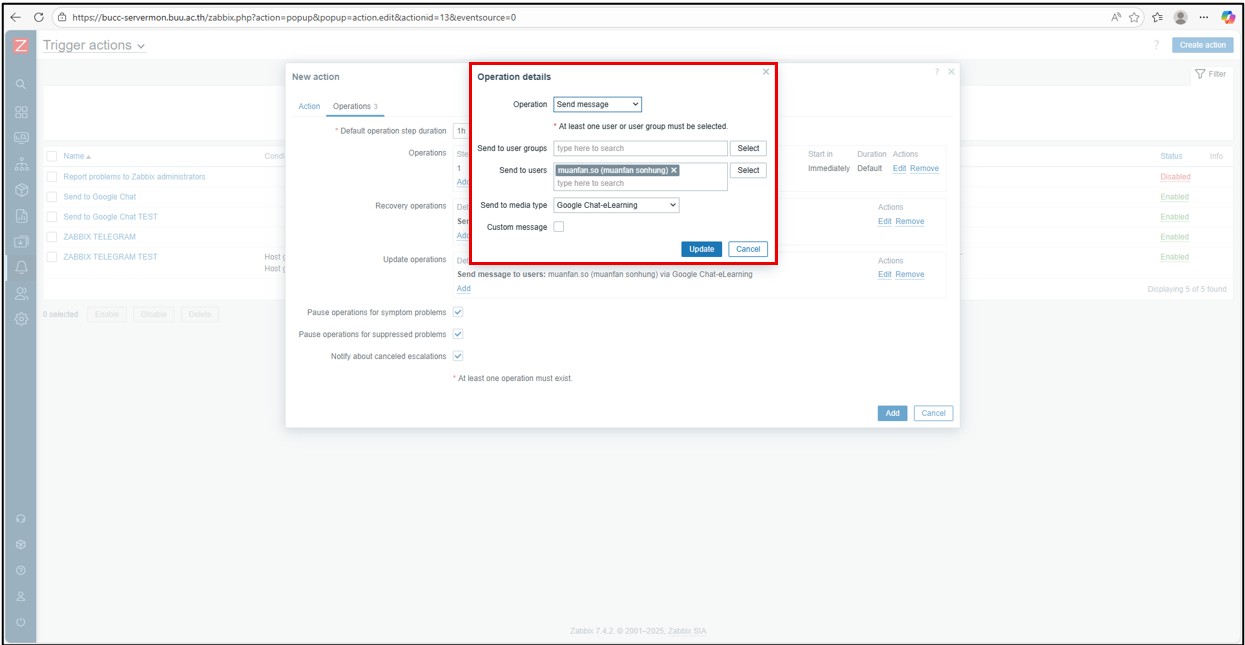Open the Dashboards icon in the sidebar
Viewport: 1245px width, 645px height.
(x=21, y=111)
